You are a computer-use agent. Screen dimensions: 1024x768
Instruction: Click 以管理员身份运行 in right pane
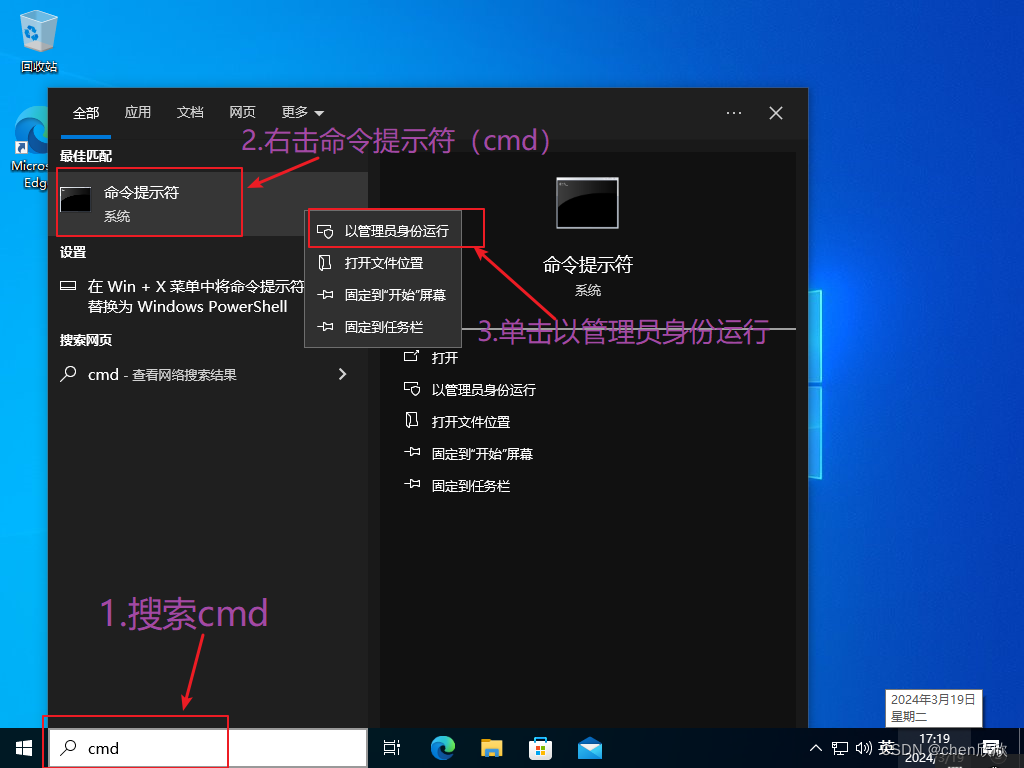coord(484,390)
